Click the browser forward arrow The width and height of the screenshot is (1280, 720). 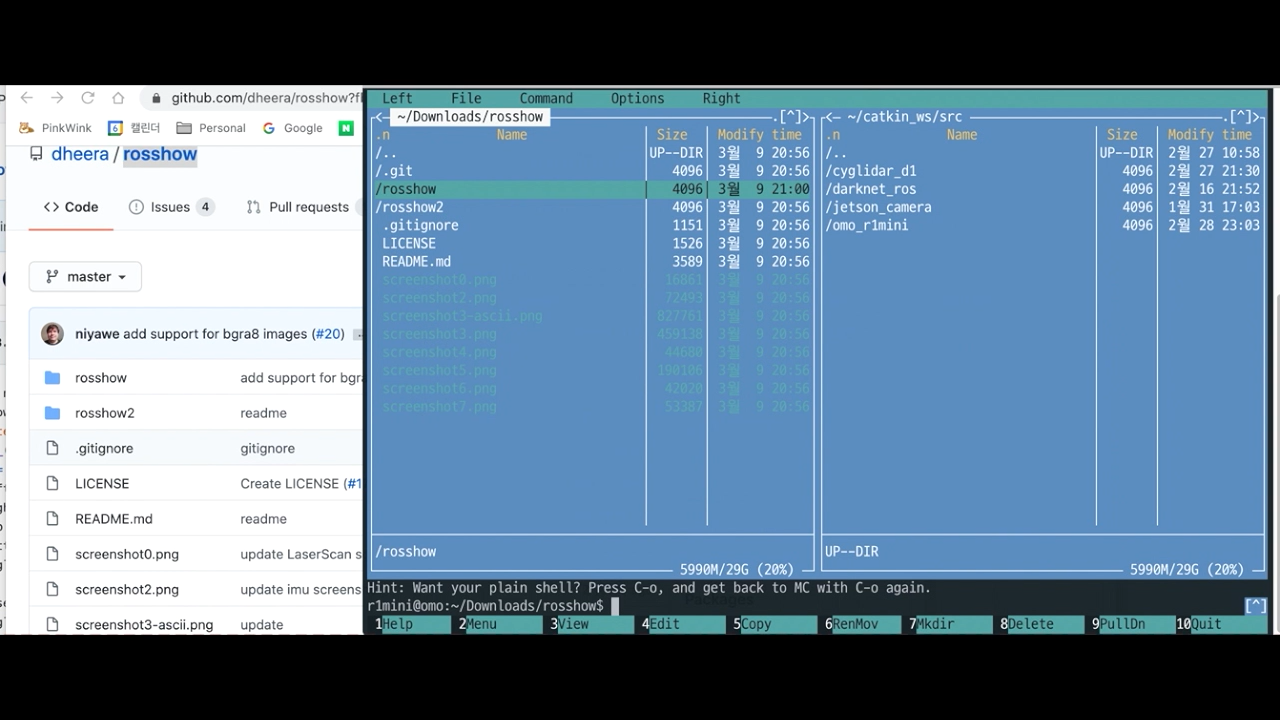point(57,98)
